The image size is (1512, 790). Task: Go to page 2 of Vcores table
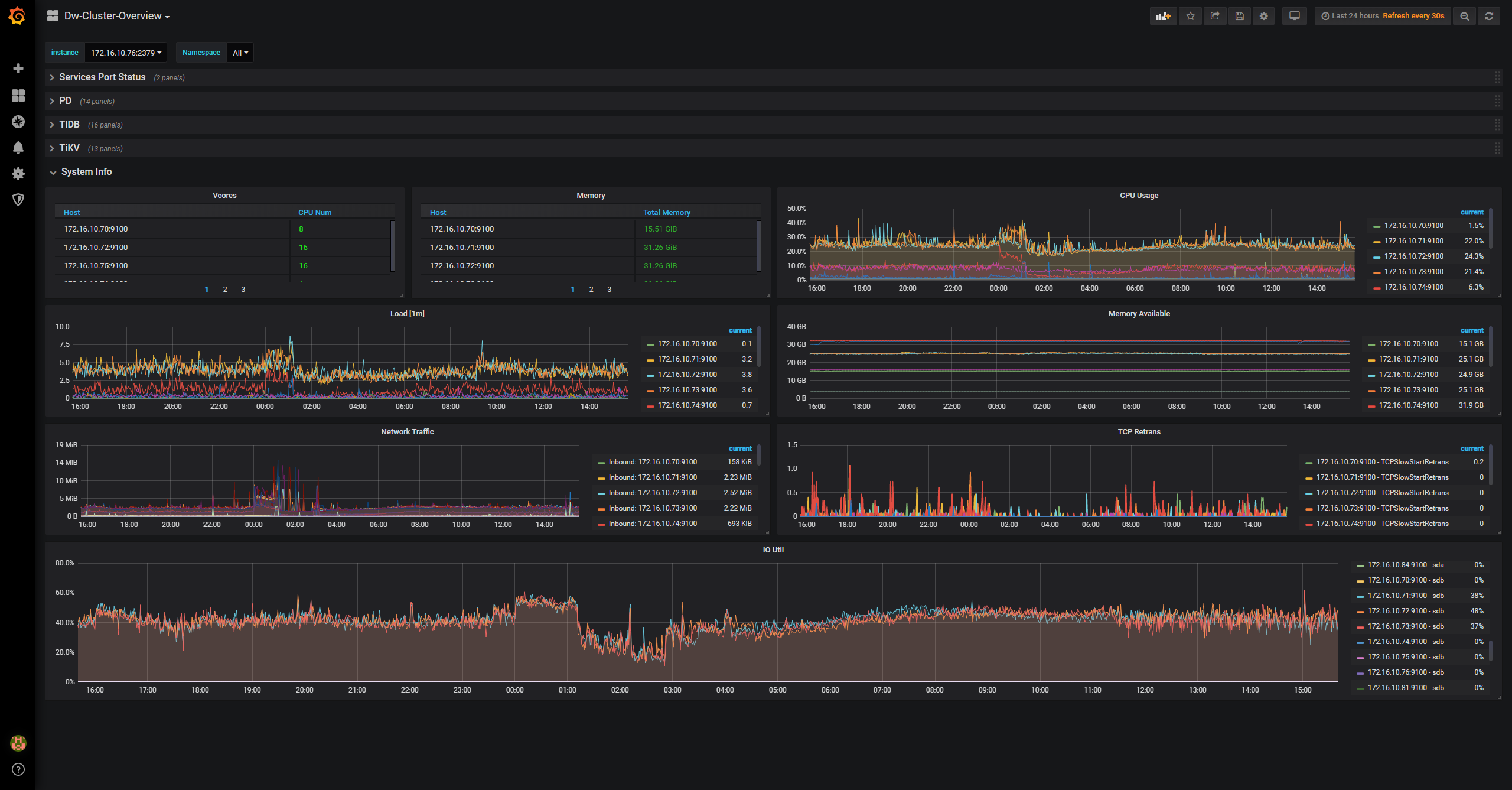225,290
